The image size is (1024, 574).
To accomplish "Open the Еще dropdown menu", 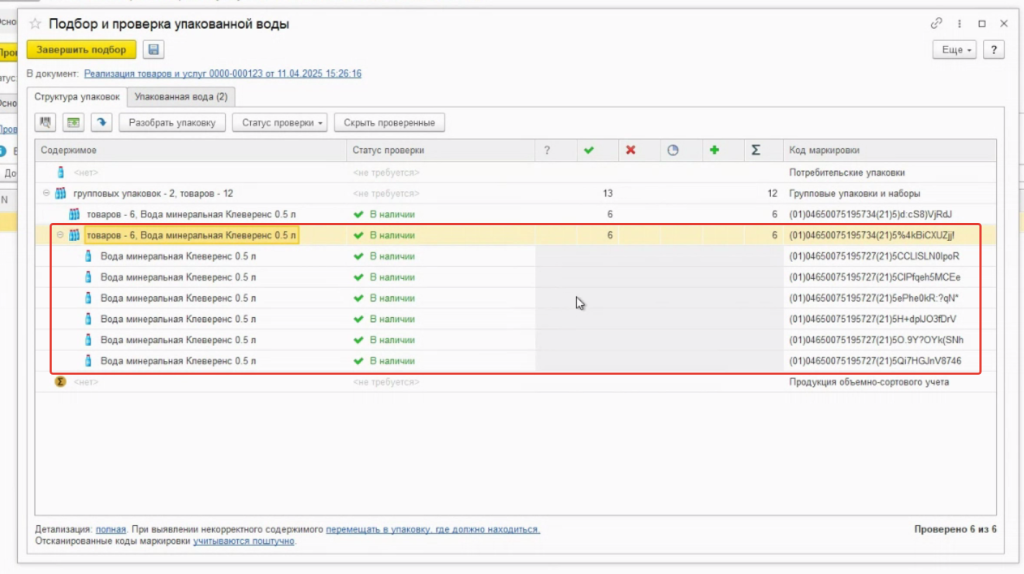I will coord(953,49).
